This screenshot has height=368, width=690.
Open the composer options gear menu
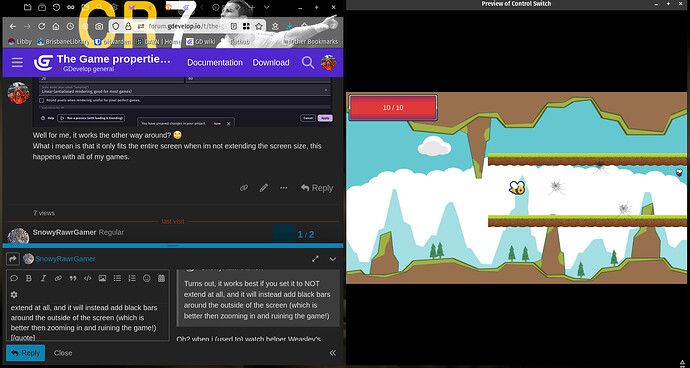click(x=14, y=294)
